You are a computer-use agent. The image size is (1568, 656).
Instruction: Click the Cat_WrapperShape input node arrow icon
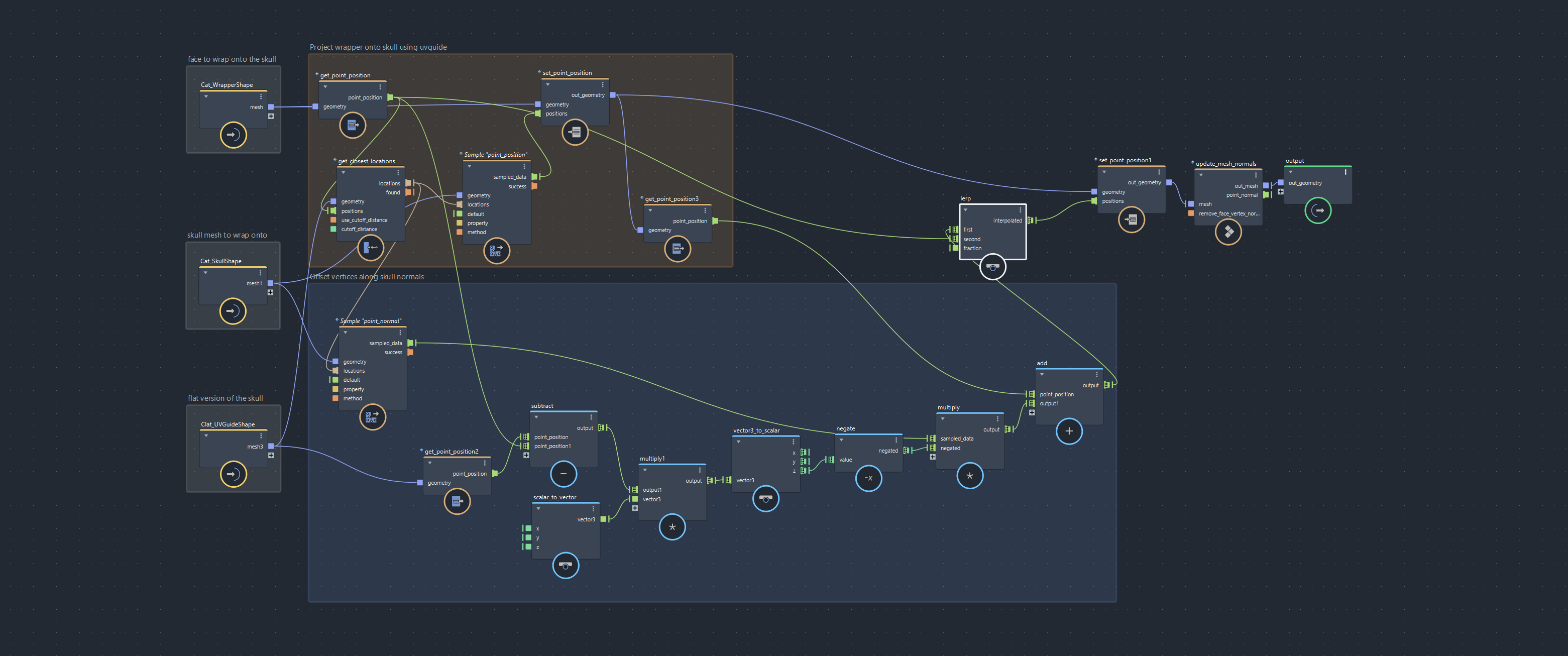point(233,135)
